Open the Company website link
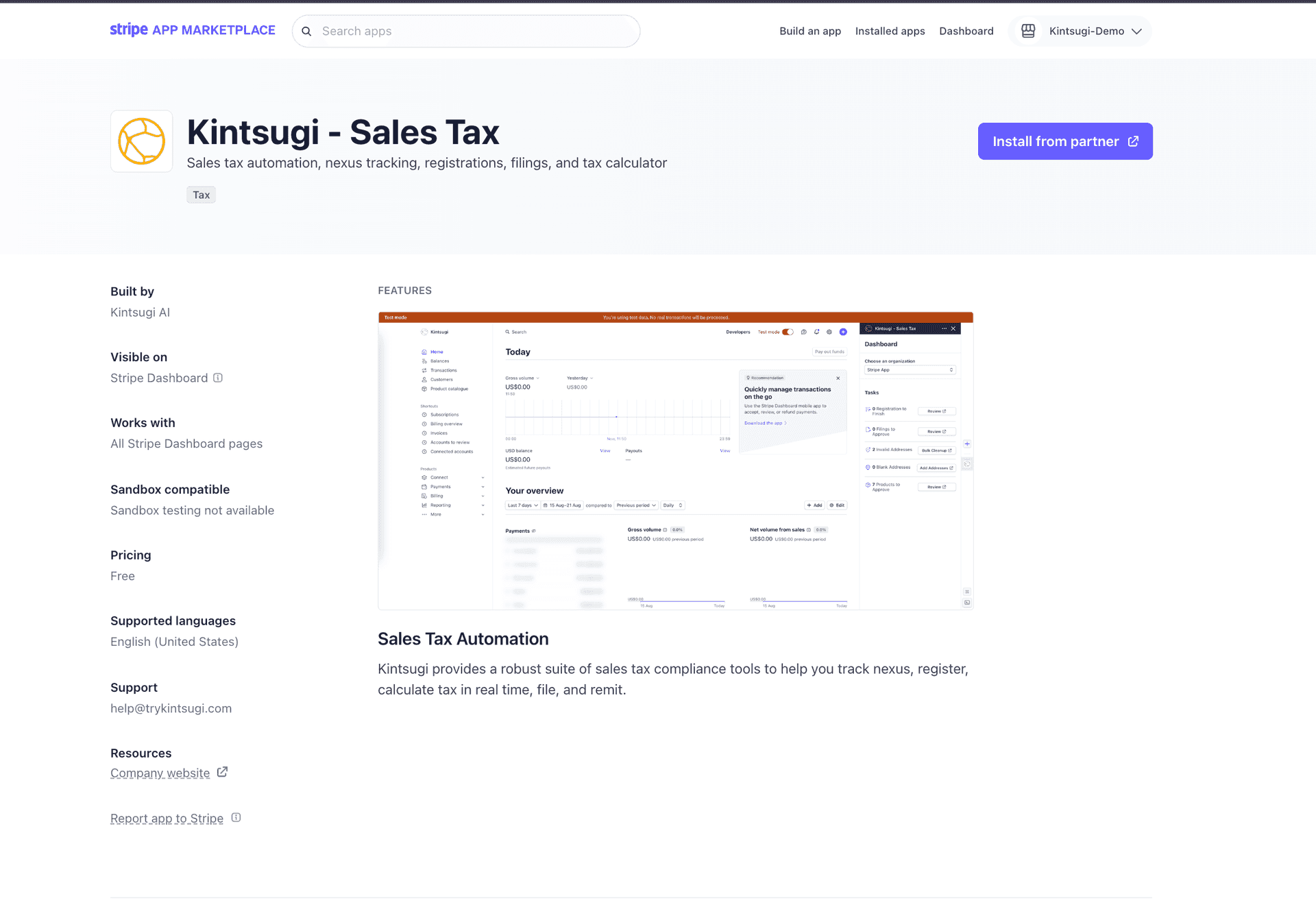Screen dimensions: 1316x918 160,773
